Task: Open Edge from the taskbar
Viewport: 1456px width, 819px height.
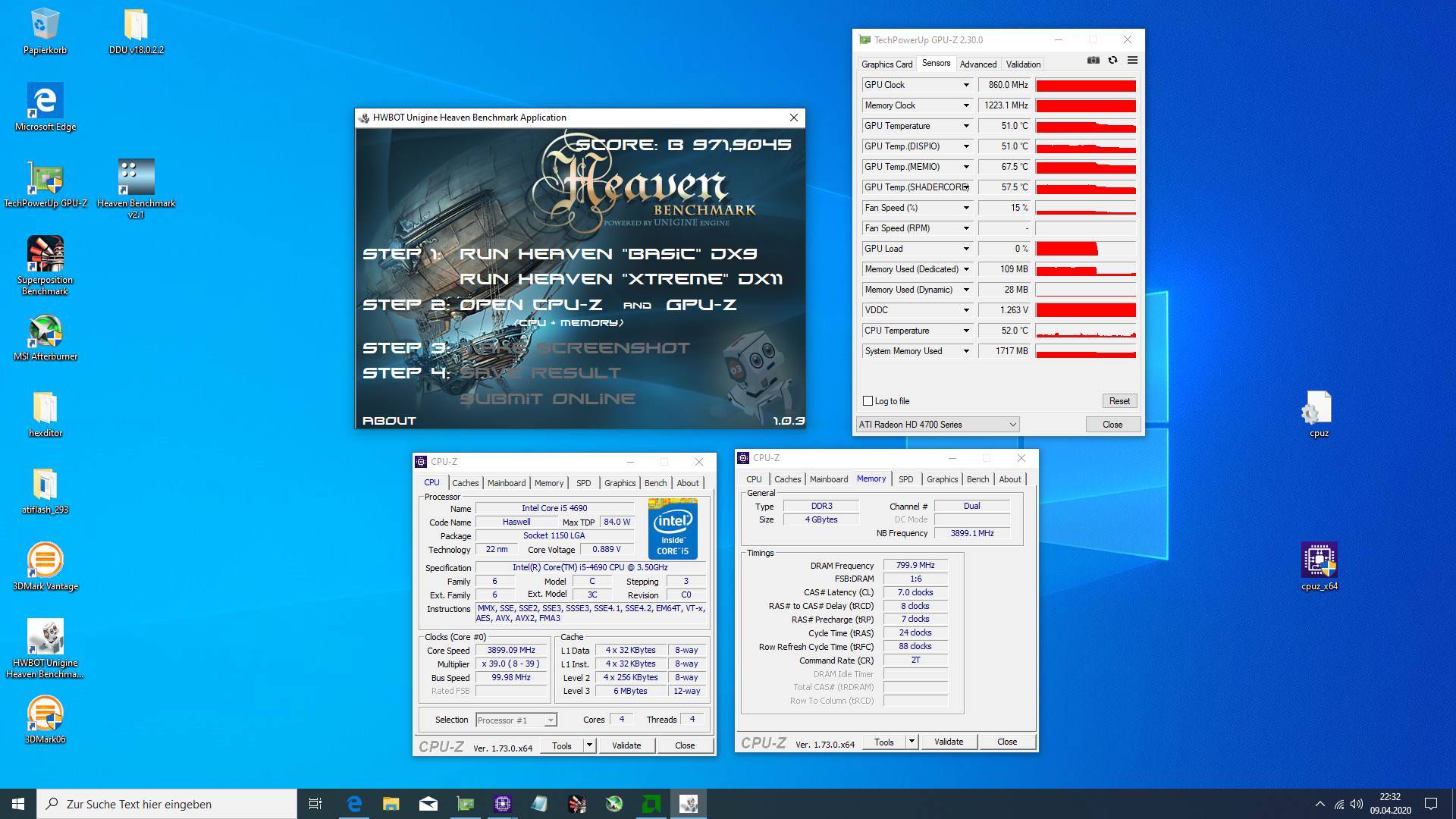Action: [x=353, y=804]
